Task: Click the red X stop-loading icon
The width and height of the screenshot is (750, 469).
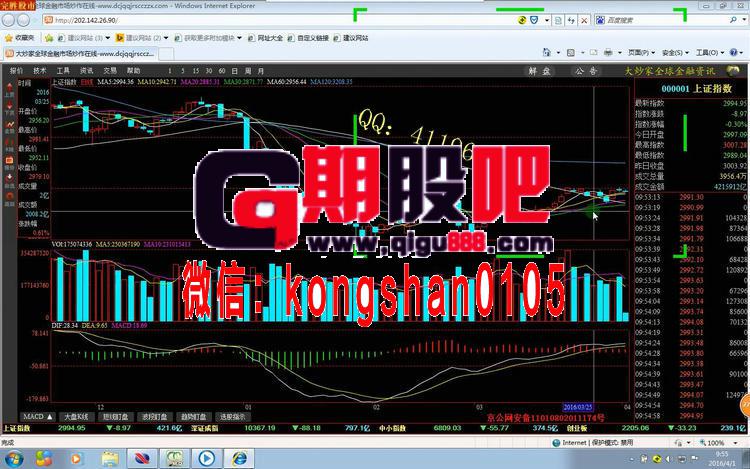Action: [584, 20]
